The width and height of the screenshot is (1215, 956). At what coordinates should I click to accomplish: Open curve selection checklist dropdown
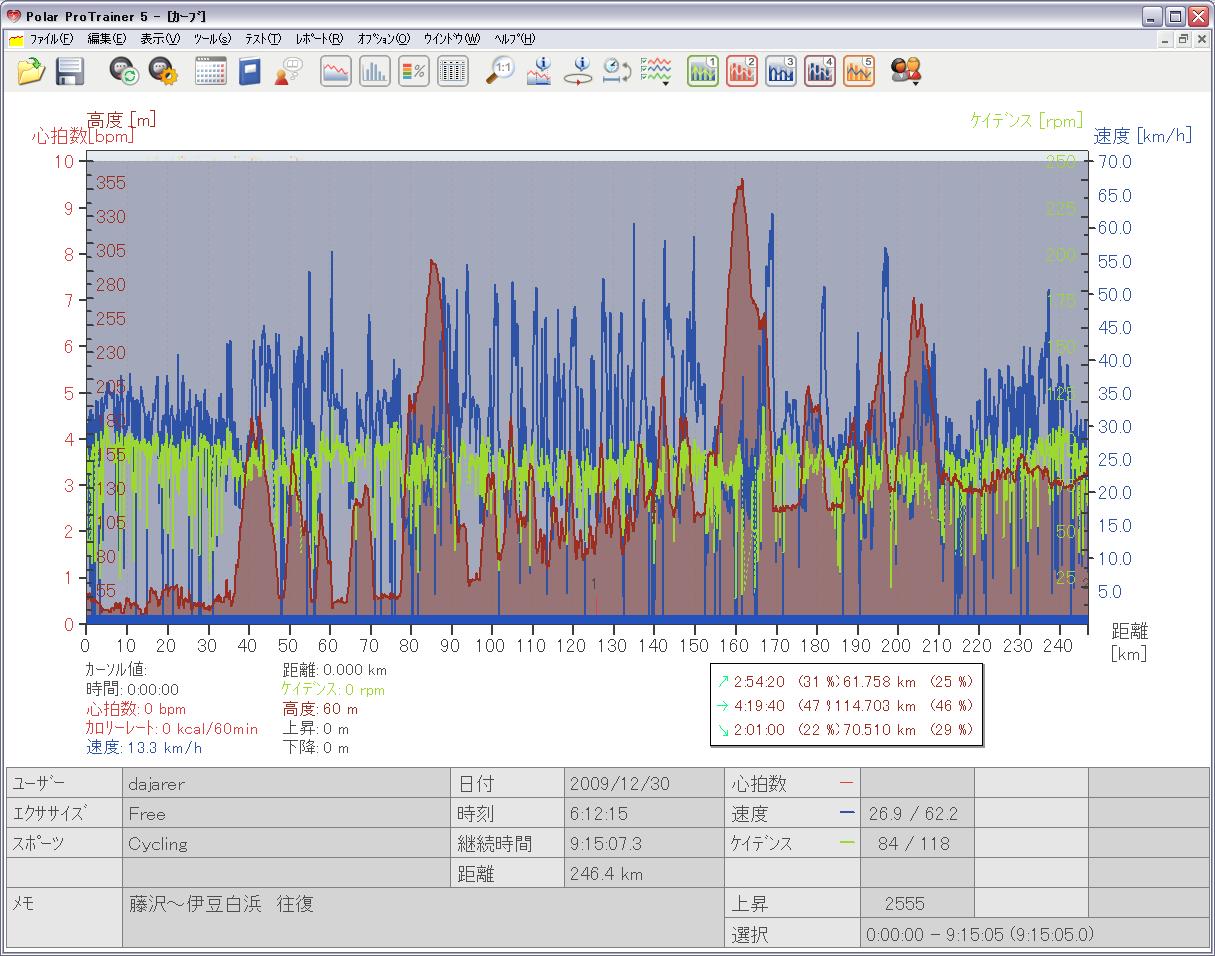[x=657, y=71]
